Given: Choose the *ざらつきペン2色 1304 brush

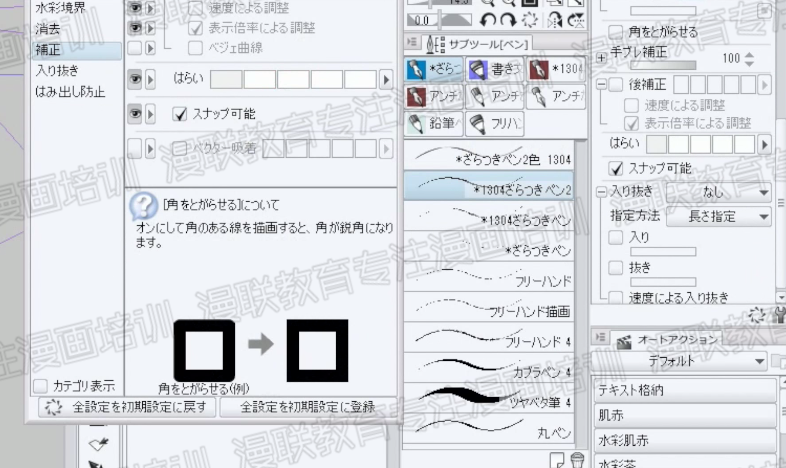Looking at the screenshot, I should [489, 155].
